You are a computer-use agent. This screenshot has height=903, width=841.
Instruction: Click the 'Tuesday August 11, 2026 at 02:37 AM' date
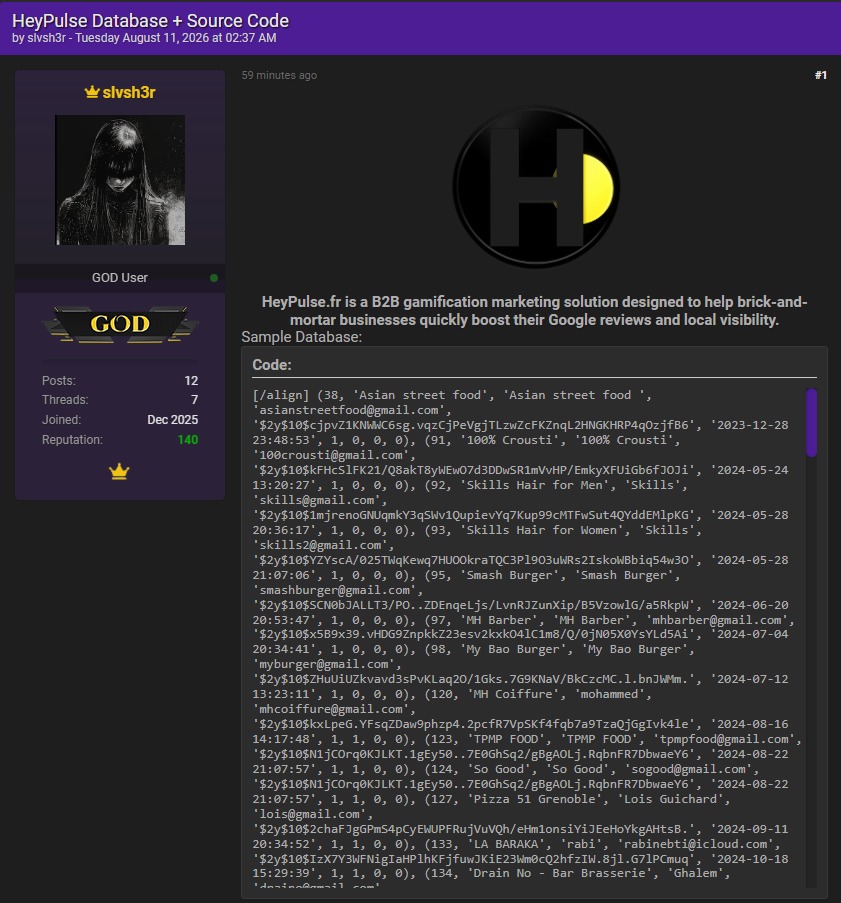(176, 38)
